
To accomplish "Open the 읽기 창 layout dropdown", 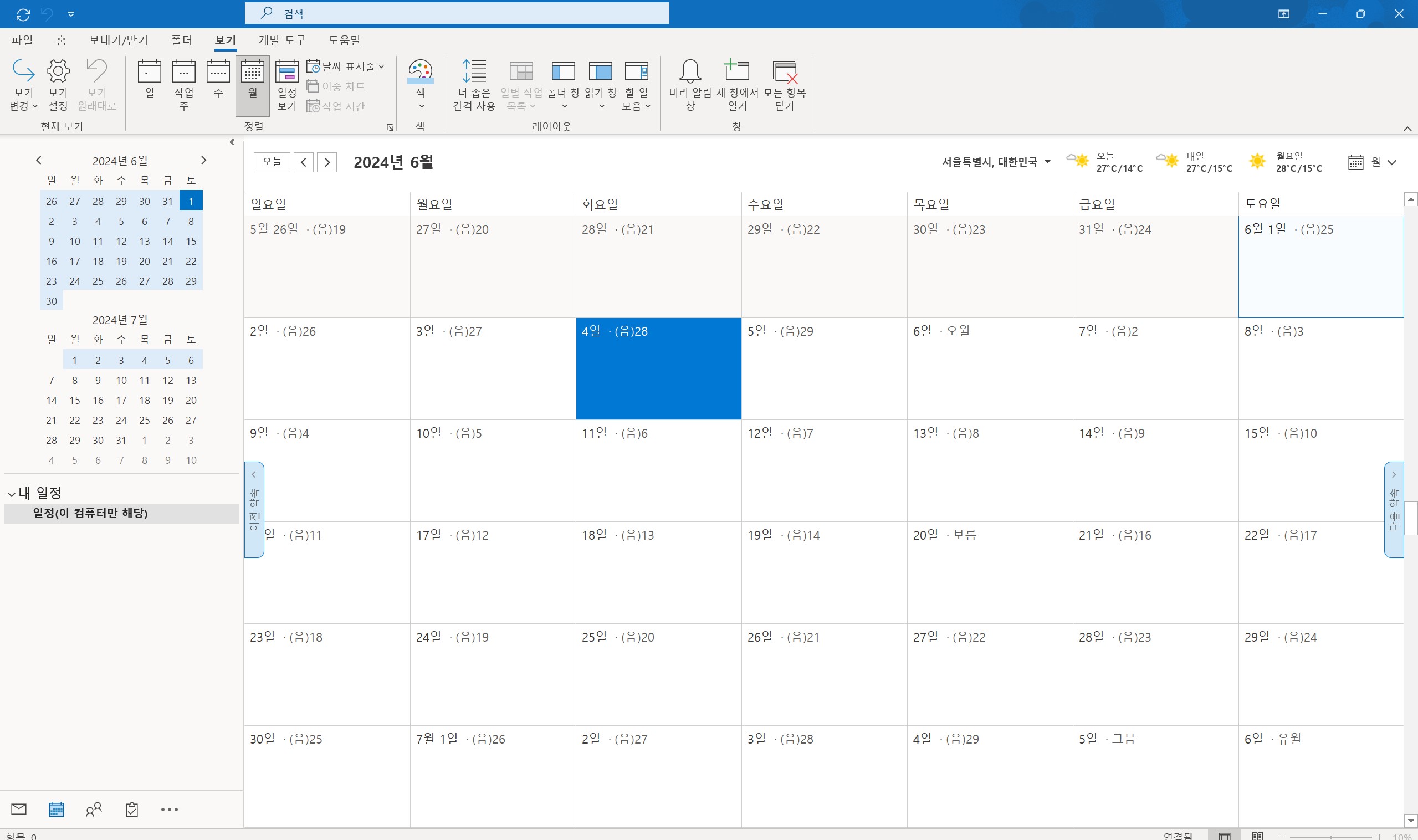I will click(601, 85).
